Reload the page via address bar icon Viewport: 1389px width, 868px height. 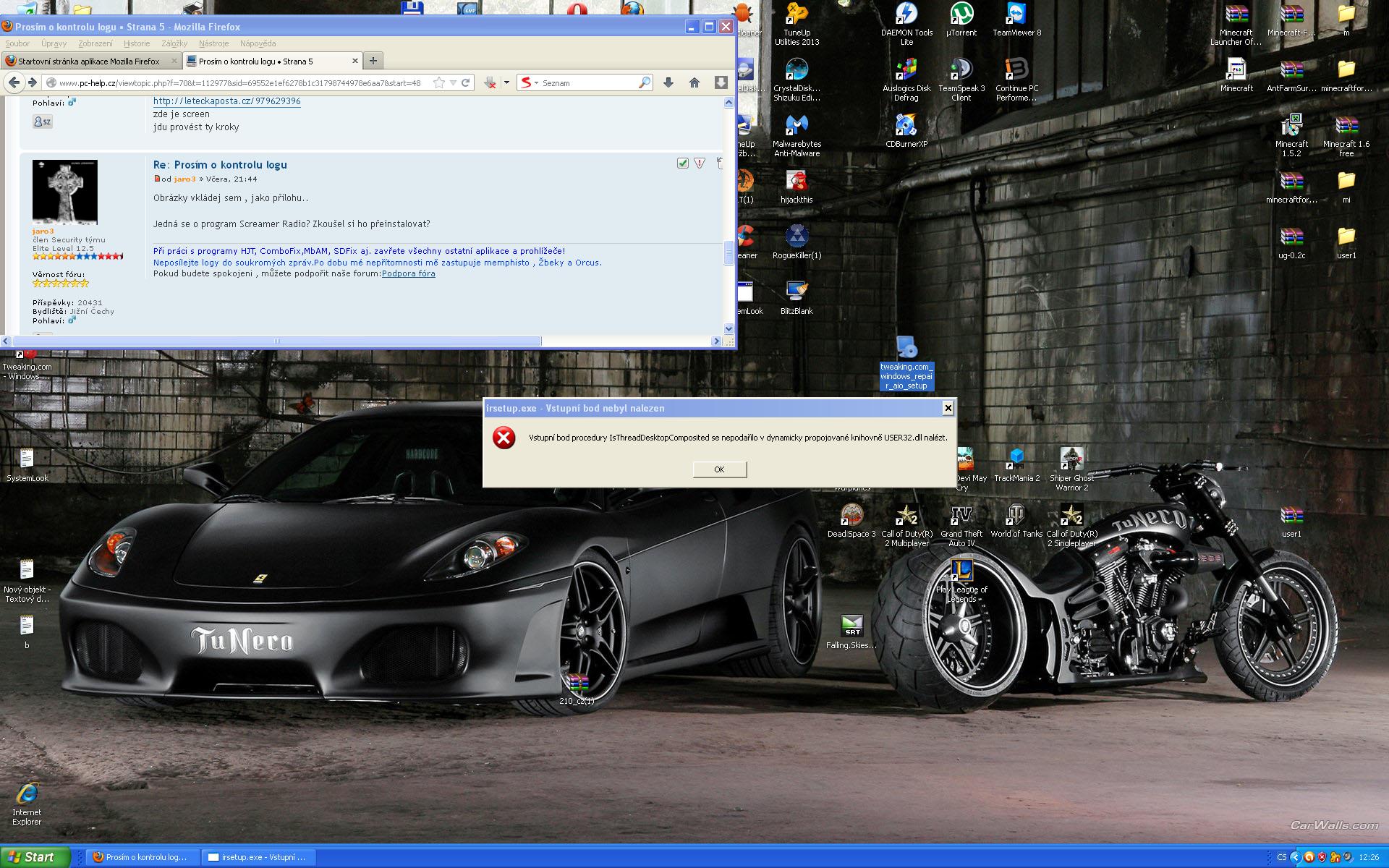466,83
